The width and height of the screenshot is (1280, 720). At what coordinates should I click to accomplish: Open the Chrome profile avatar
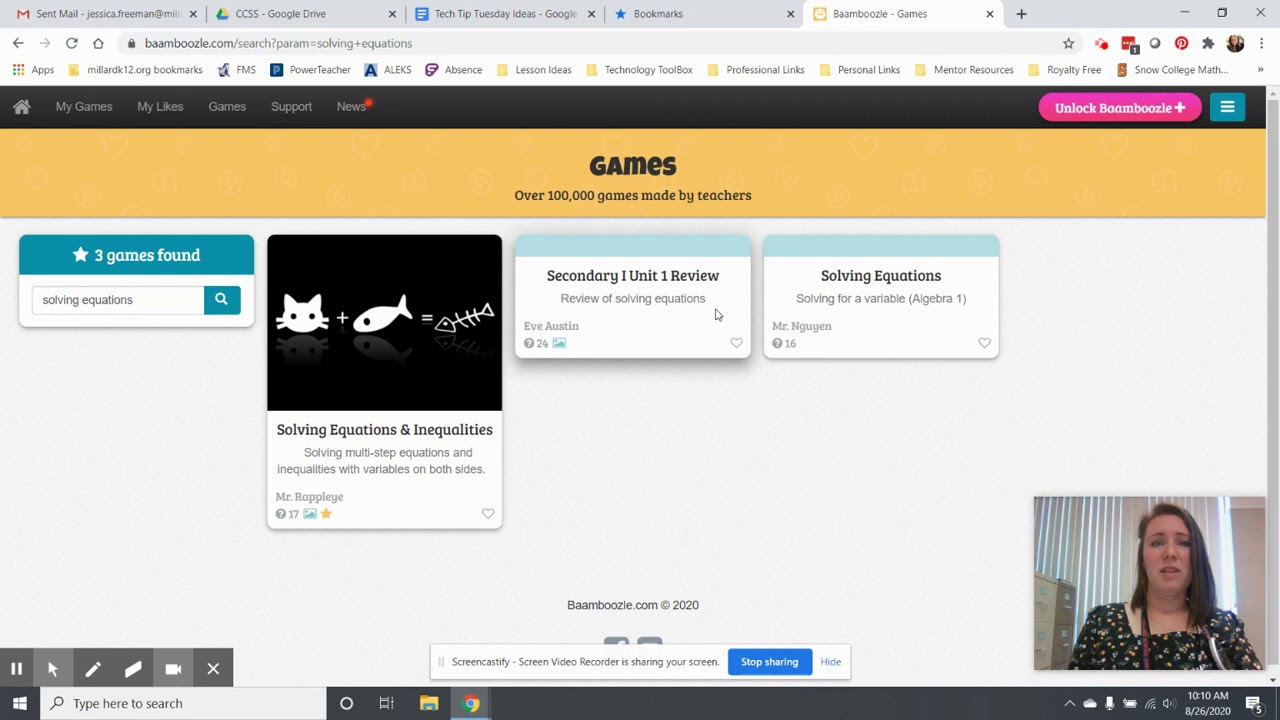coord(1235,43)
